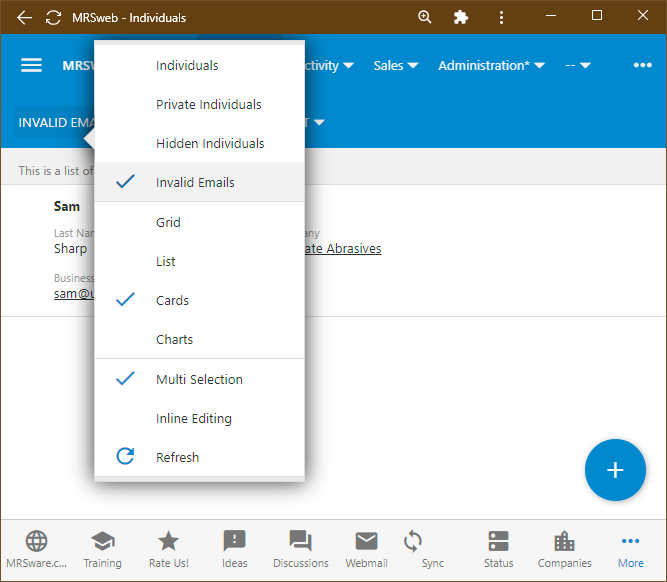The image size is (667, 582).
Task: Switch to Charts view style
Action: (x=199, y=340)
